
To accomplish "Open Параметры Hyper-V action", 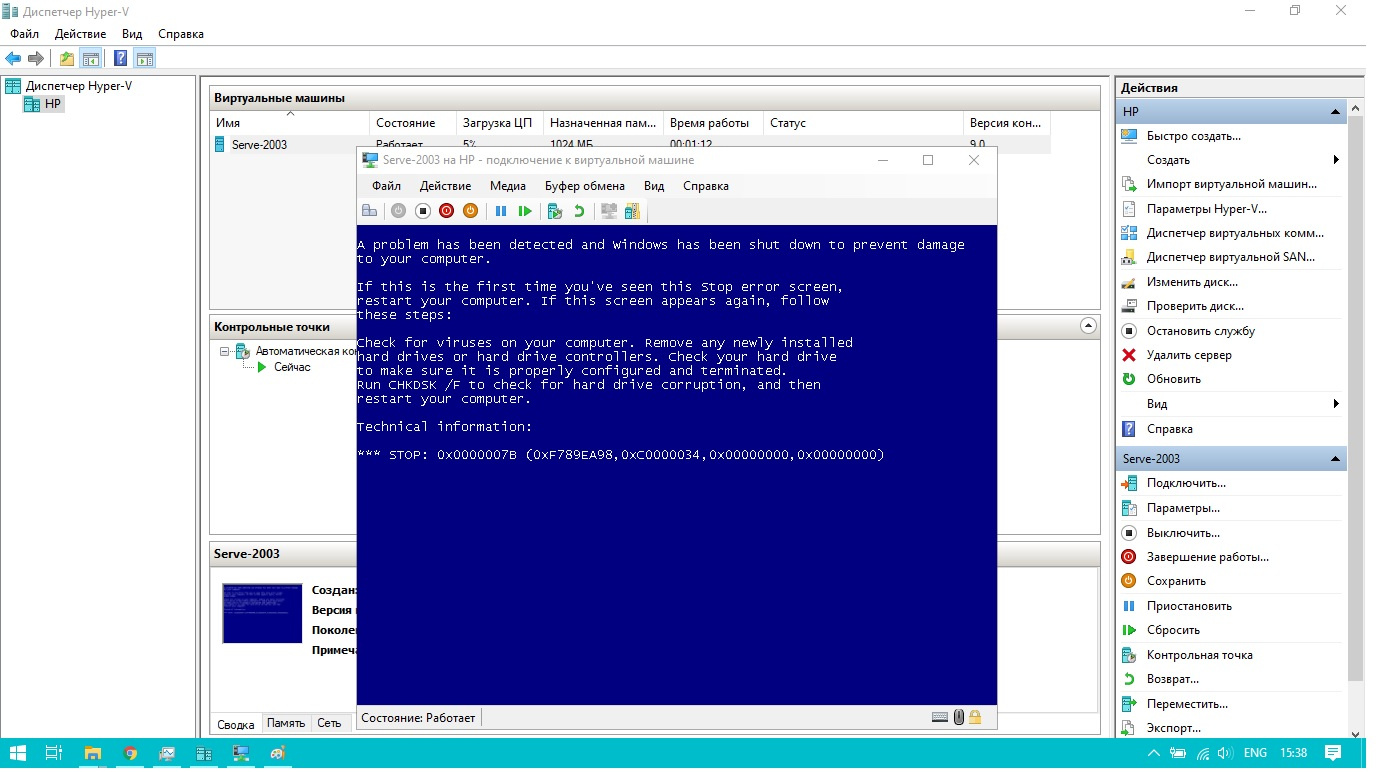I will pyautogui.click(x=1206, y=209).
